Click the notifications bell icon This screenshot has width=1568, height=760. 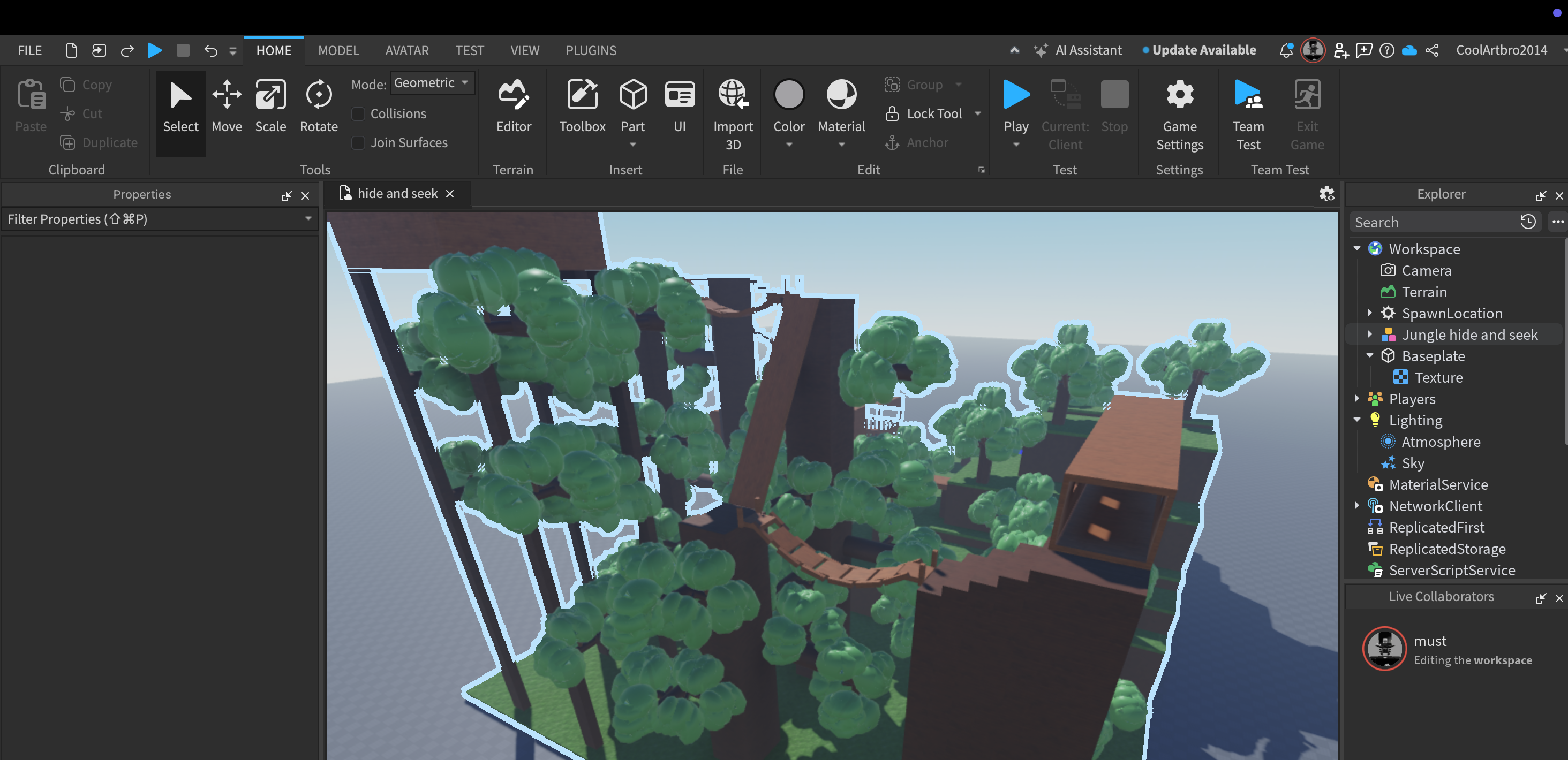1286,50
